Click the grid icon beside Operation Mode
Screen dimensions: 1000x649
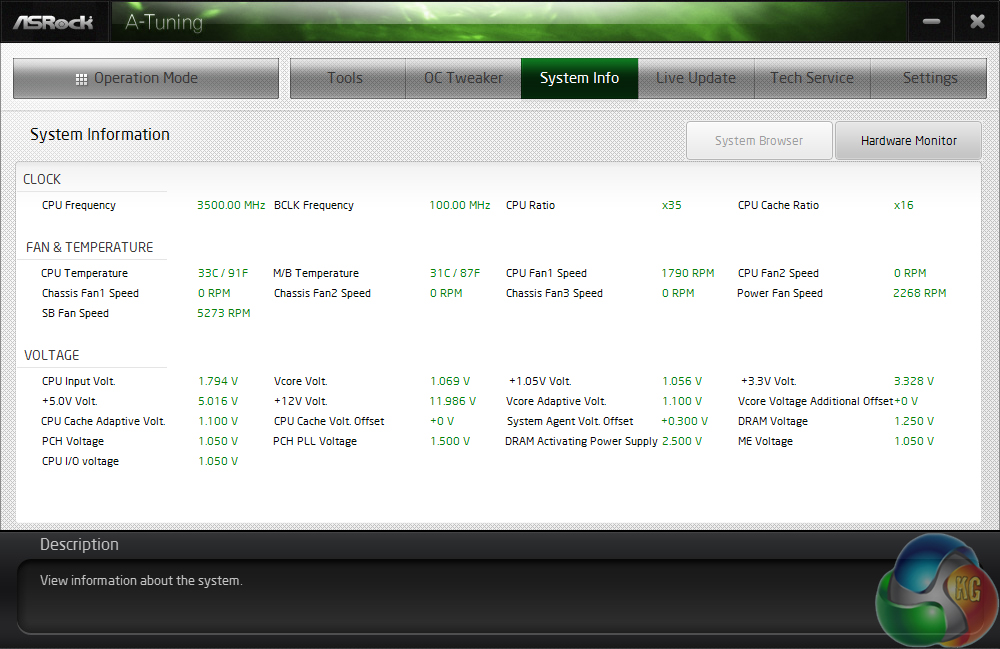[81, 79]
